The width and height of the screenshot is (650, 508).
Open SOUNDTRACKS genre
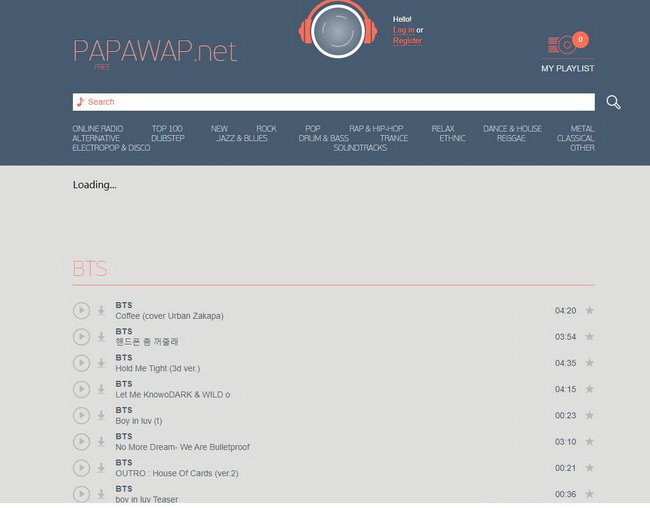pos(360,148)
